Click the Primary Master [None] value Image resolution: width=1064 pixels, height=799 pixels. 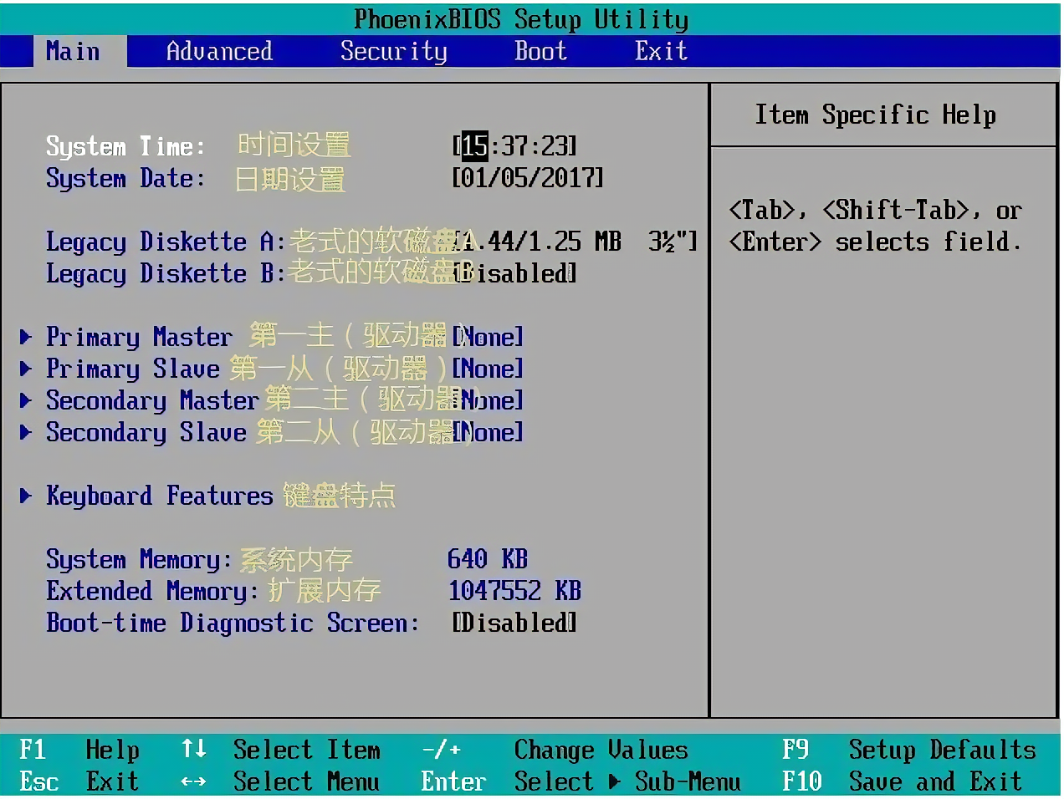click(488, 337)
